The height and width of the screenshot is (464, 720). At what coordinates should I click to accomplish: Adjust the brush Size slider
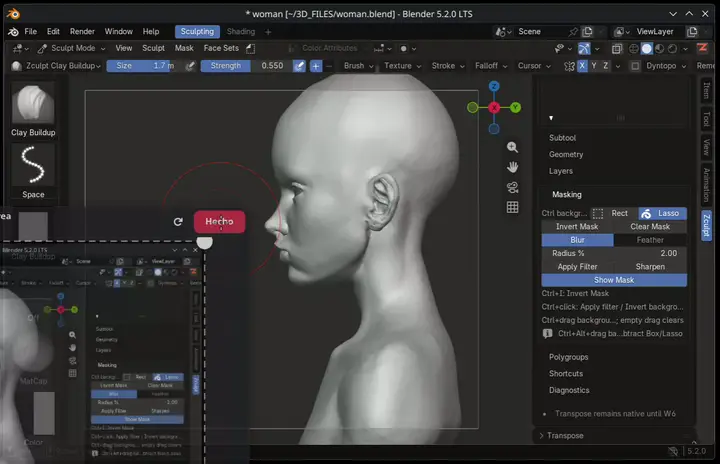point(145,66)
